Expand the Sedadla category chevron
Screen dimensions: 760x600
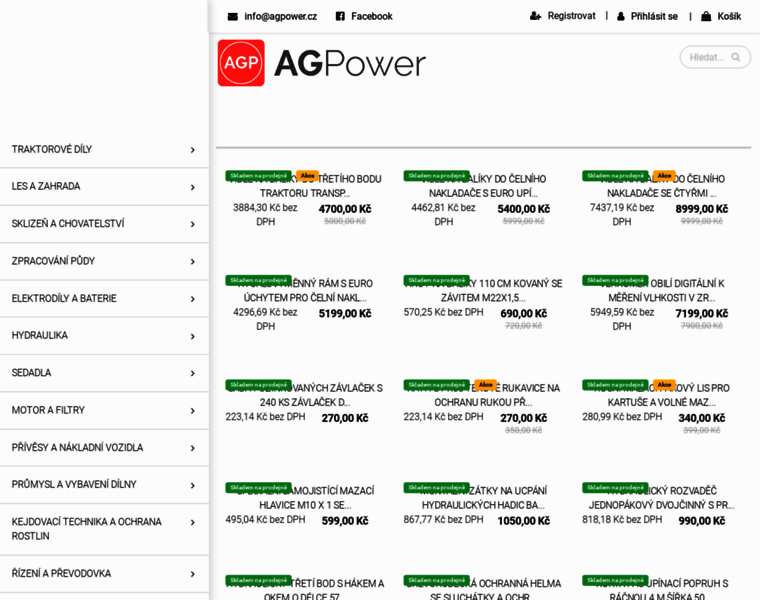192,373
